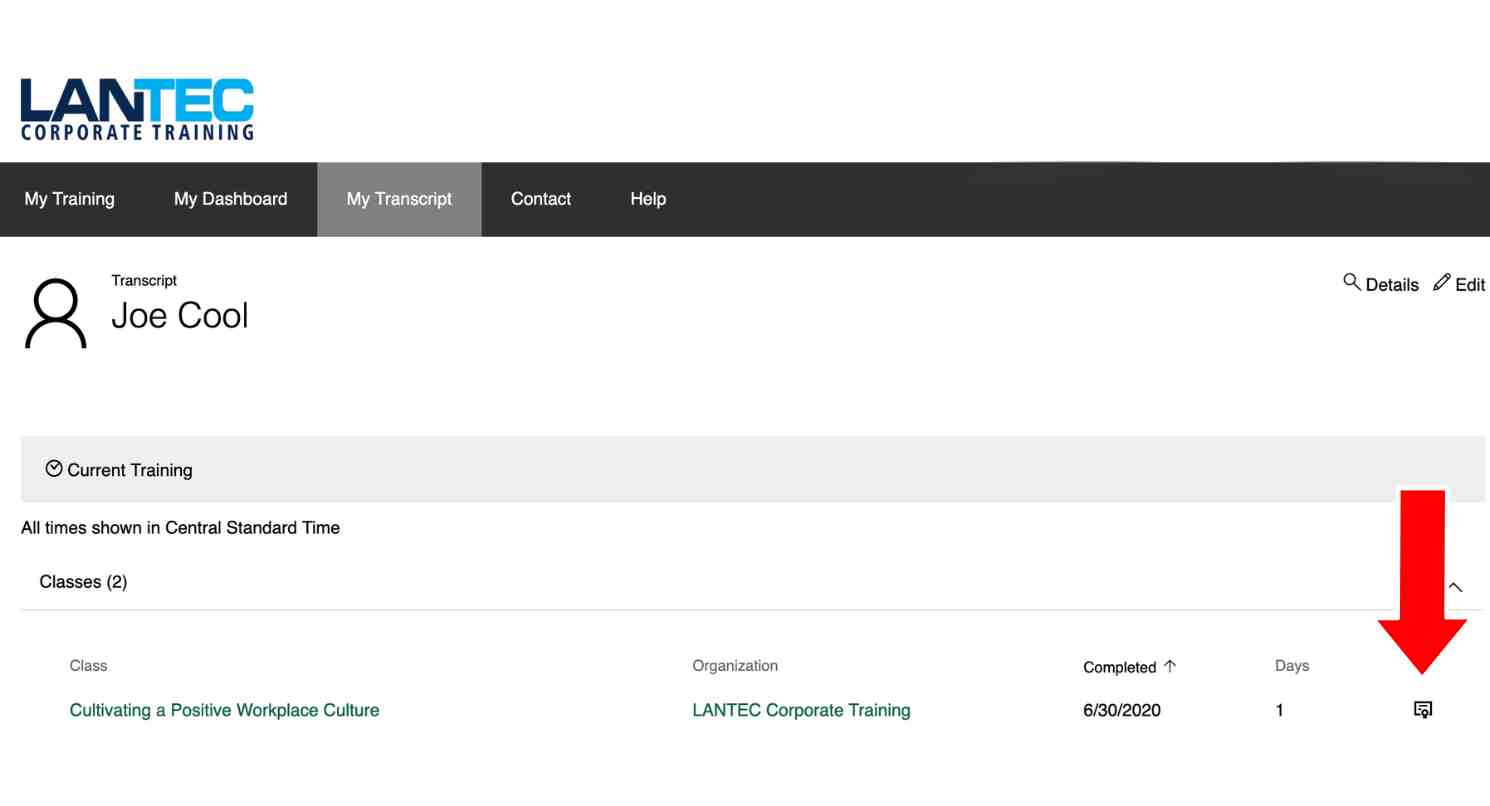Open the Help section
This screenshot has width=1490, height=806.
(648, 199)
